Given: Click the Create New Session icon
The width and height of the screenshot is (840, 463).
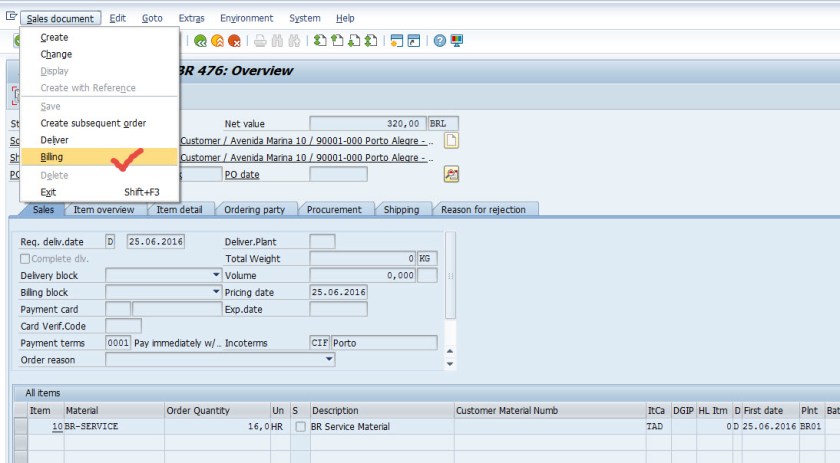Looking at the screenshot, I should coord(397,41).
